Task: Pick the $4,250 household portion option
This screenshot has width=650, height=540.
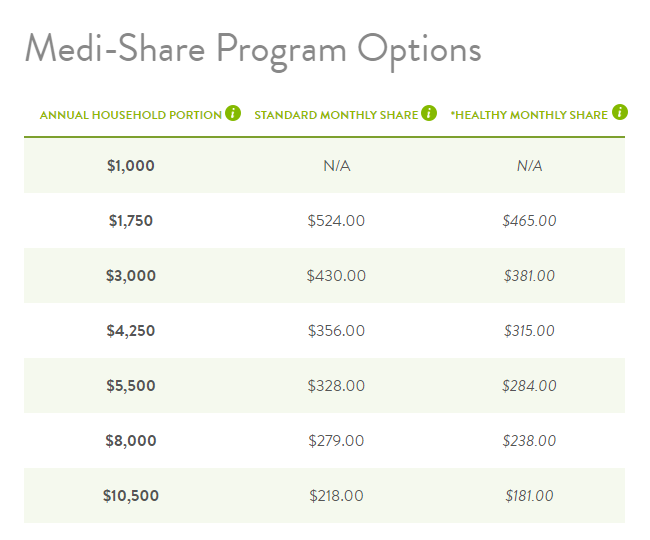Action: click(x=131, y=331)
